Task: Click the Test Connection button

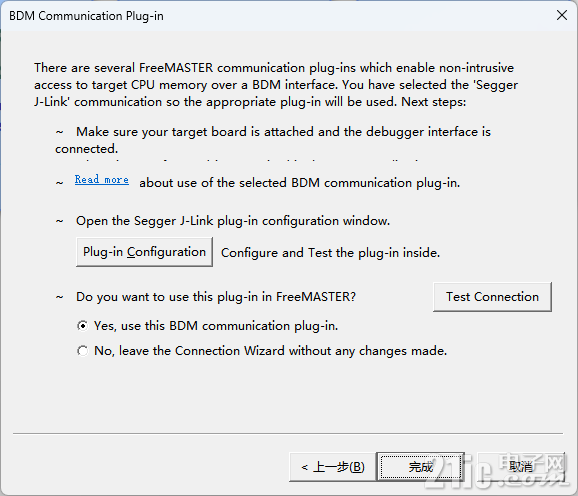Action: 492,297
